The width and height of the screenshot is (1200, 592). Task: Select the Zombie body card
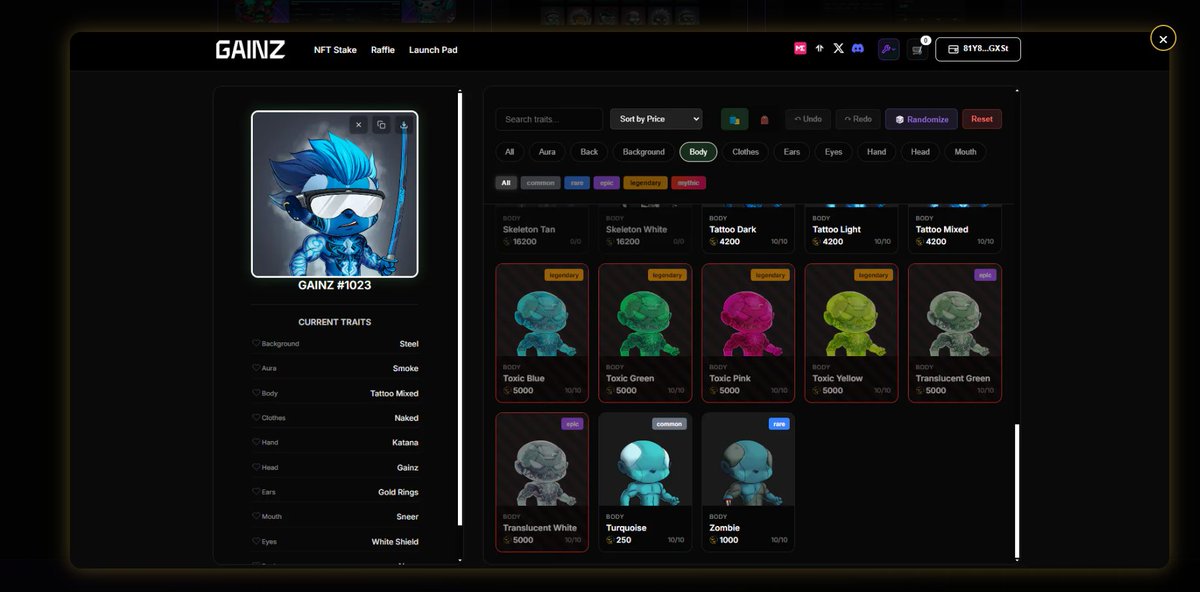[748, 482]
